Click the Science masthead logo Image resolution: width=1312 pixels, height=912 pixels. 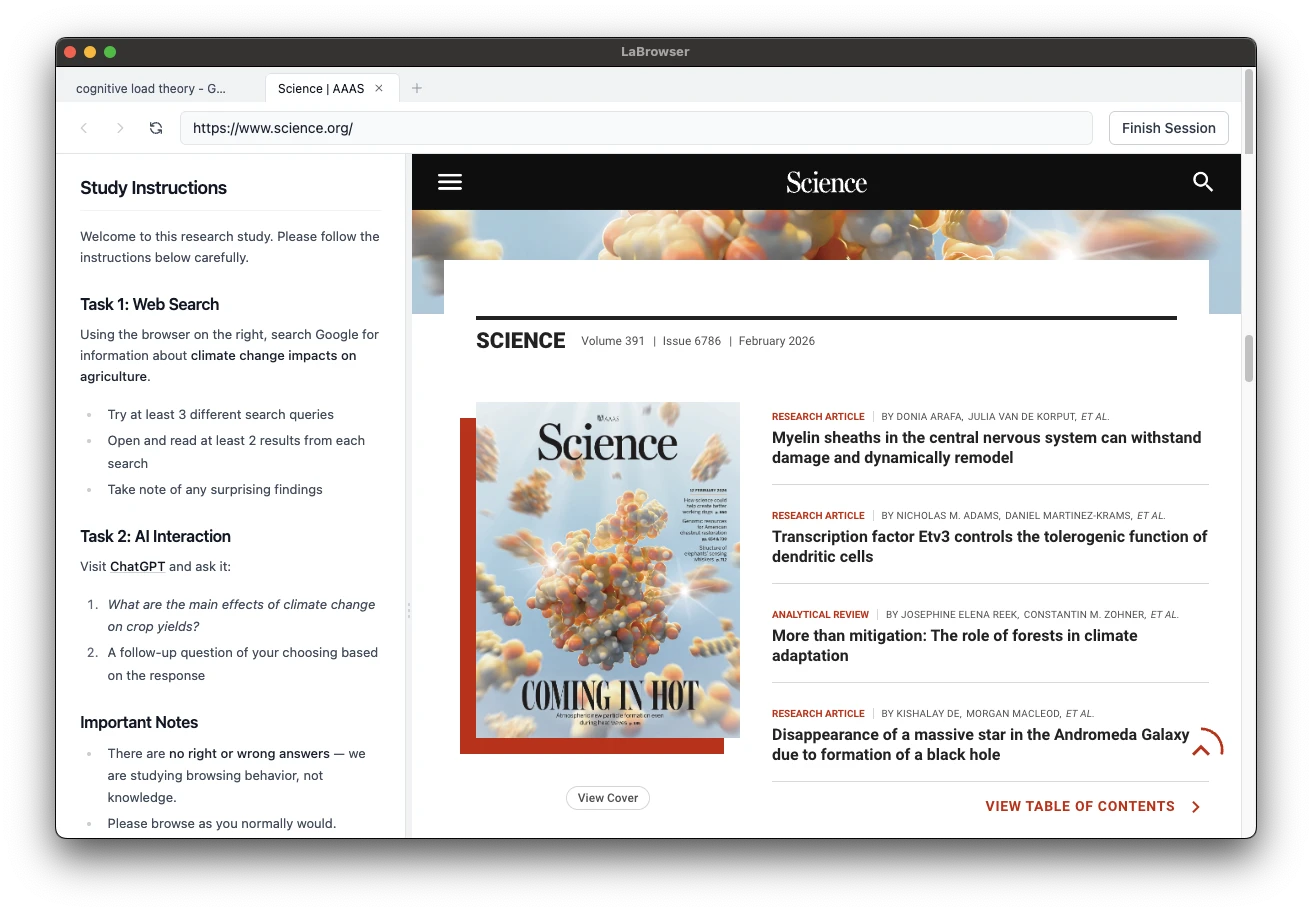tap(826, 182)
